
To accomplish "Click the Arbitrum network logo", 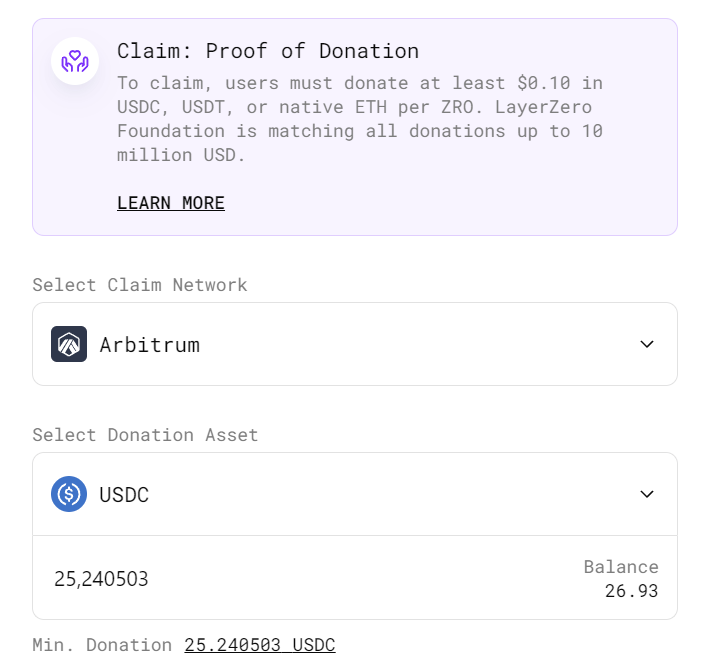I will pos(69,344).
